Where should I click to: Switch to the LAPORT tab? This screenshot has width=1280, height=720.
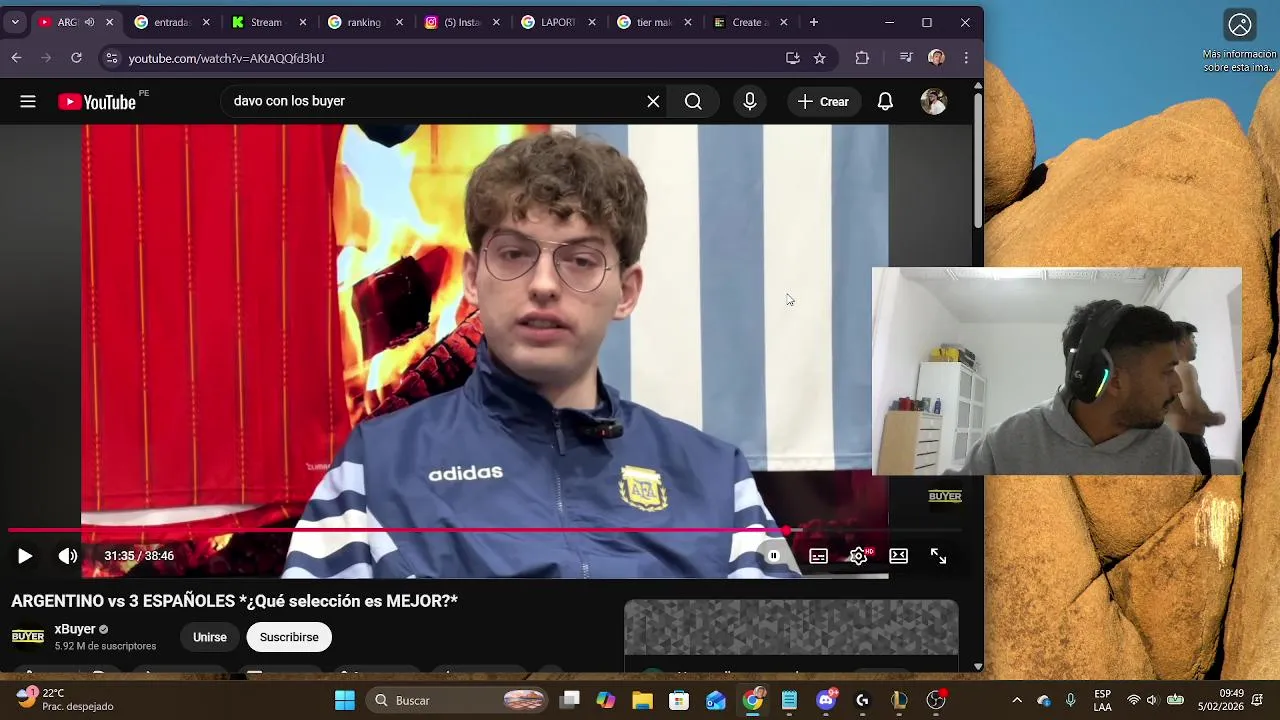click(557, 22)
